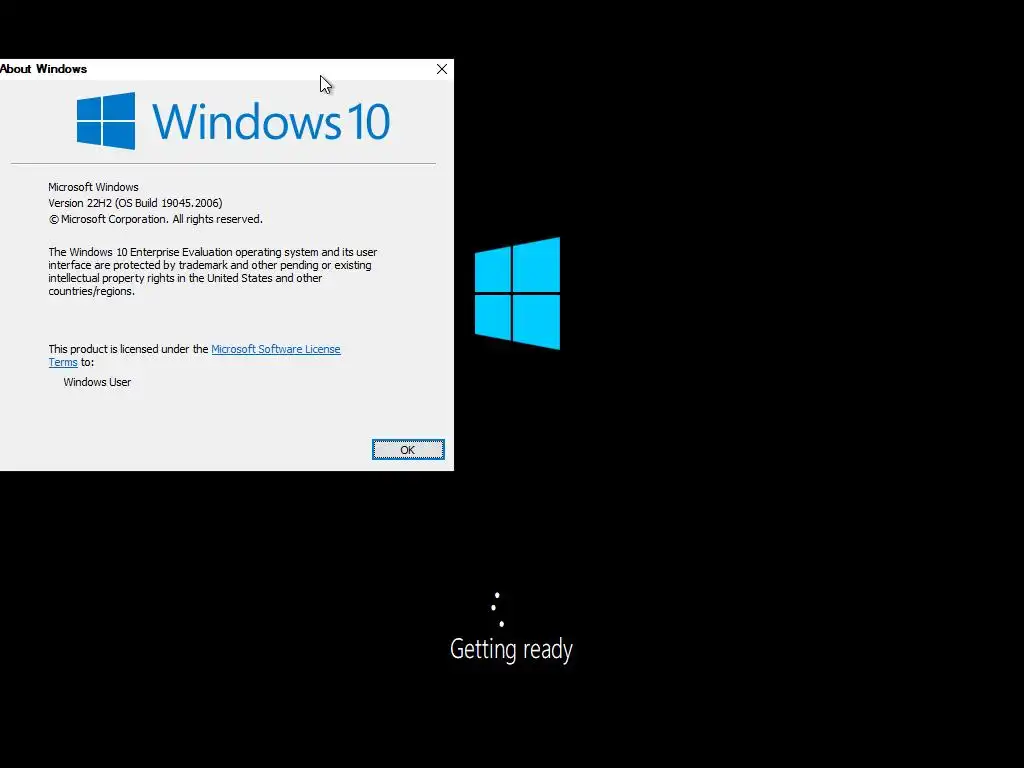Click the Windows 10 logo in the dialog
Image resolution: width=1024 pixels, height=768 pixels.
(233, 121)
